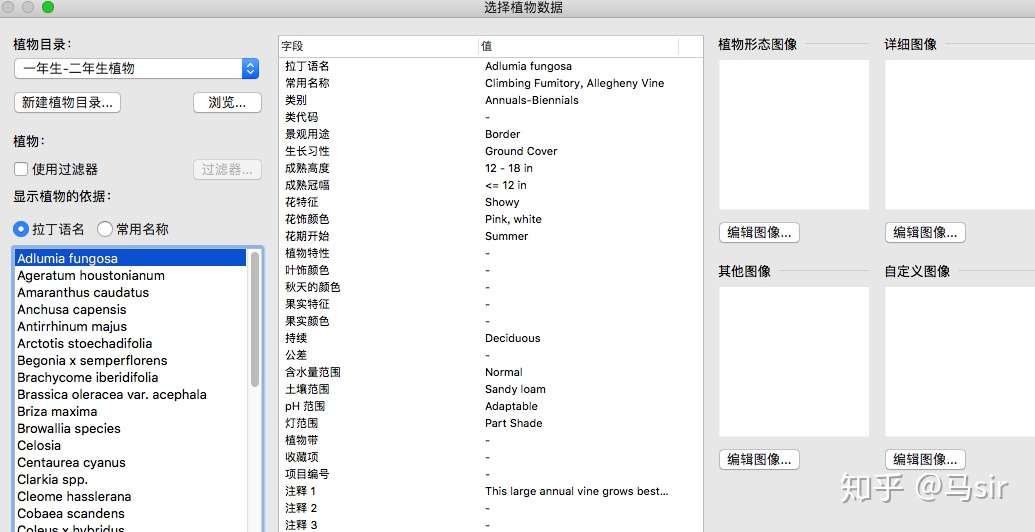Click the 成熟冠幅 field row
Screen dimensions: 1035x532
491,185
